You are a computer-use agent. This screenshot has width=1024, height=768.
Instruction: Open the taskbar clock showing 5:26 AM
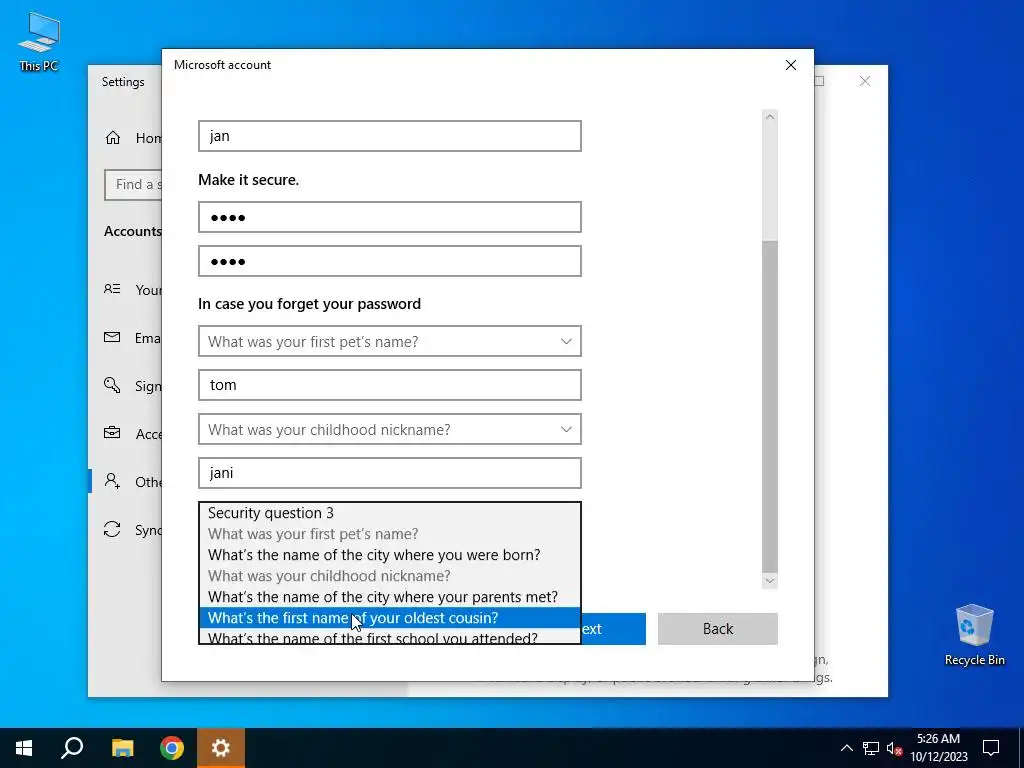click(938, 748)
